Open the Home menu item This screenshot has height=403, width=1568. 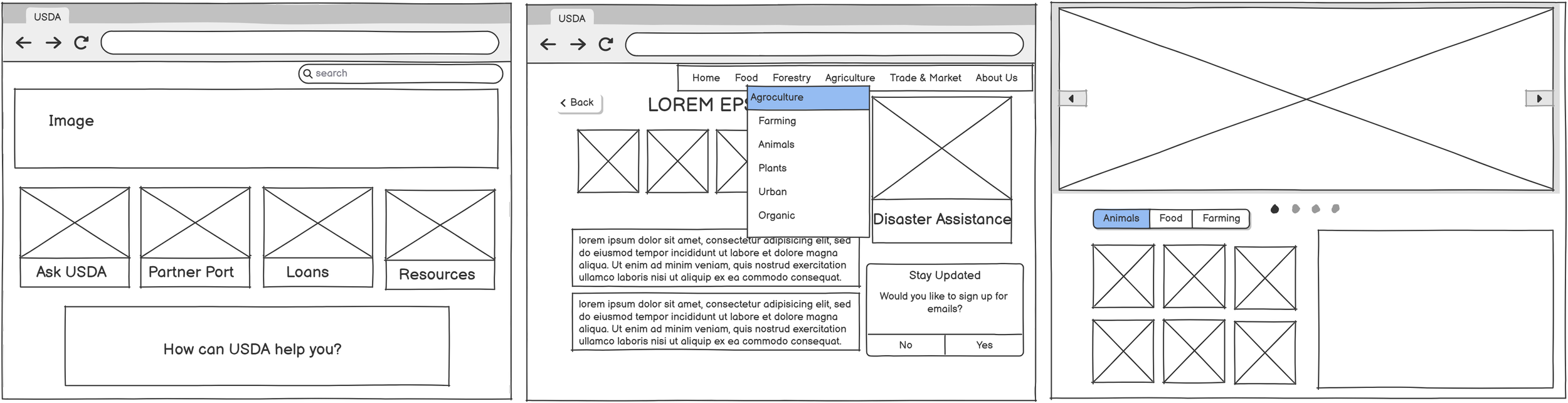pos(706,78)
